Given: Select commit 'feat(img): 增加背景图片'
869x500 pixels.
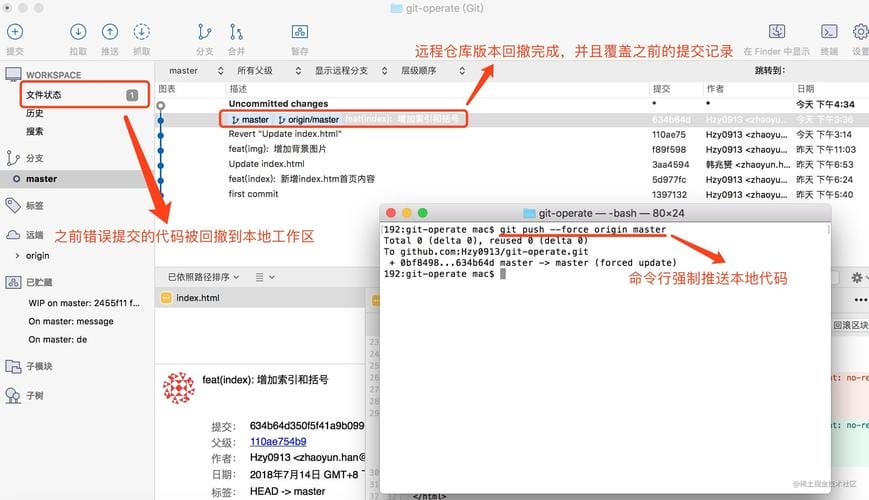Looking at the screenshot, I should [512, 149].
